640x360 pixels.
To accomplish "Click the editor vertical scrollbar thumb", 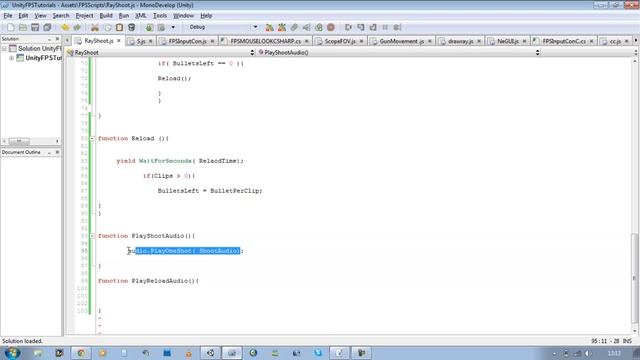I will (635, 279).
